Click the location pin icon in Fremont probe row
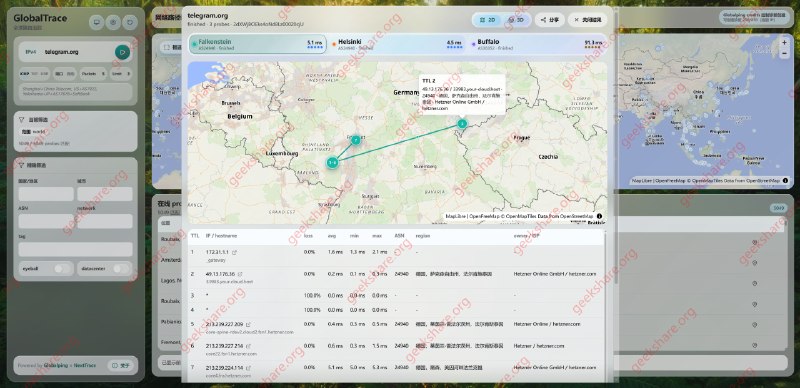The width and height of the screenshot is (800, 388). point(755,346)
